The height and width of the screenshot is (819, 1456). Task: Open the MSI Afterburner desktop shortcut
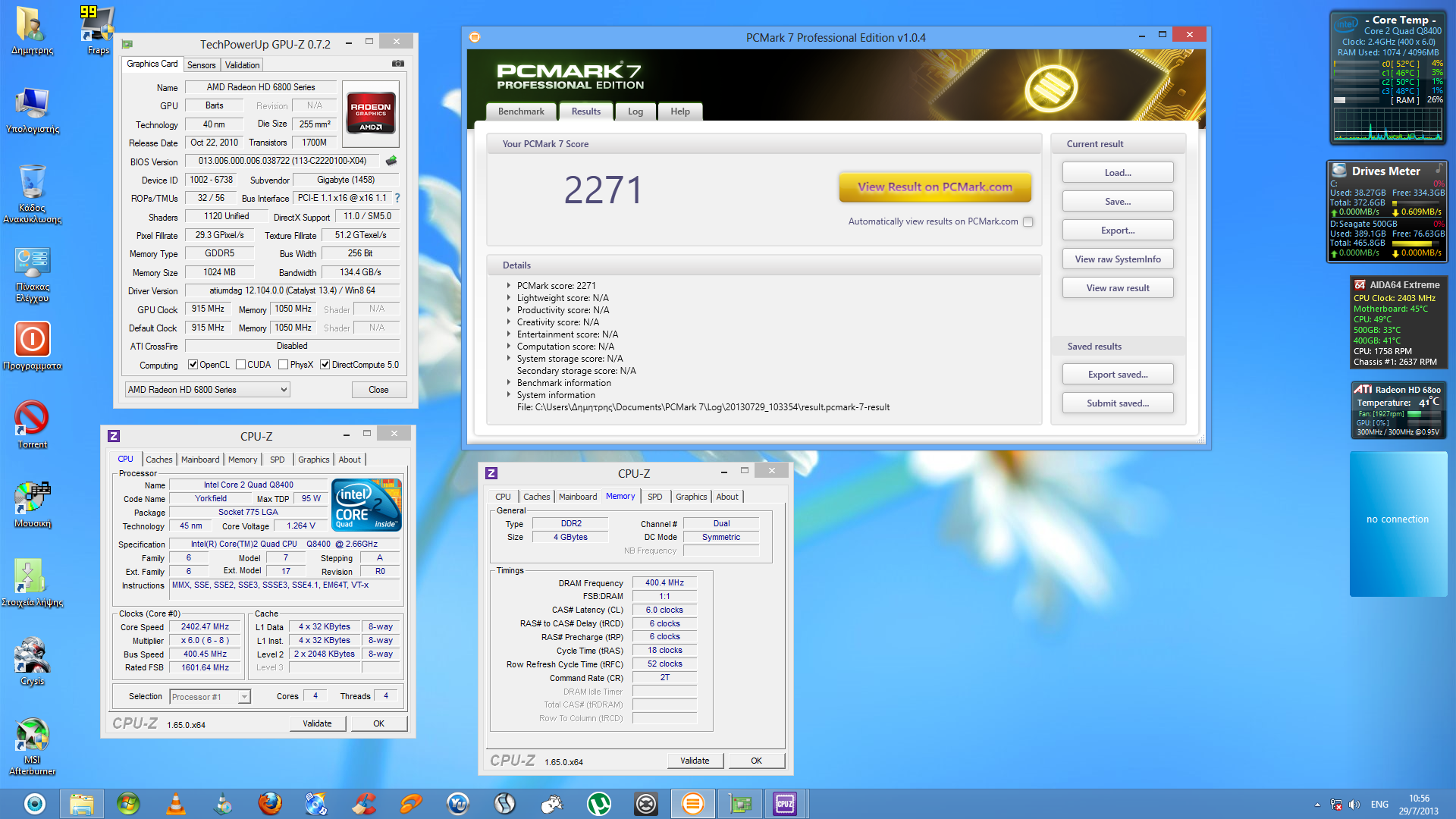(x=32, y=746)
